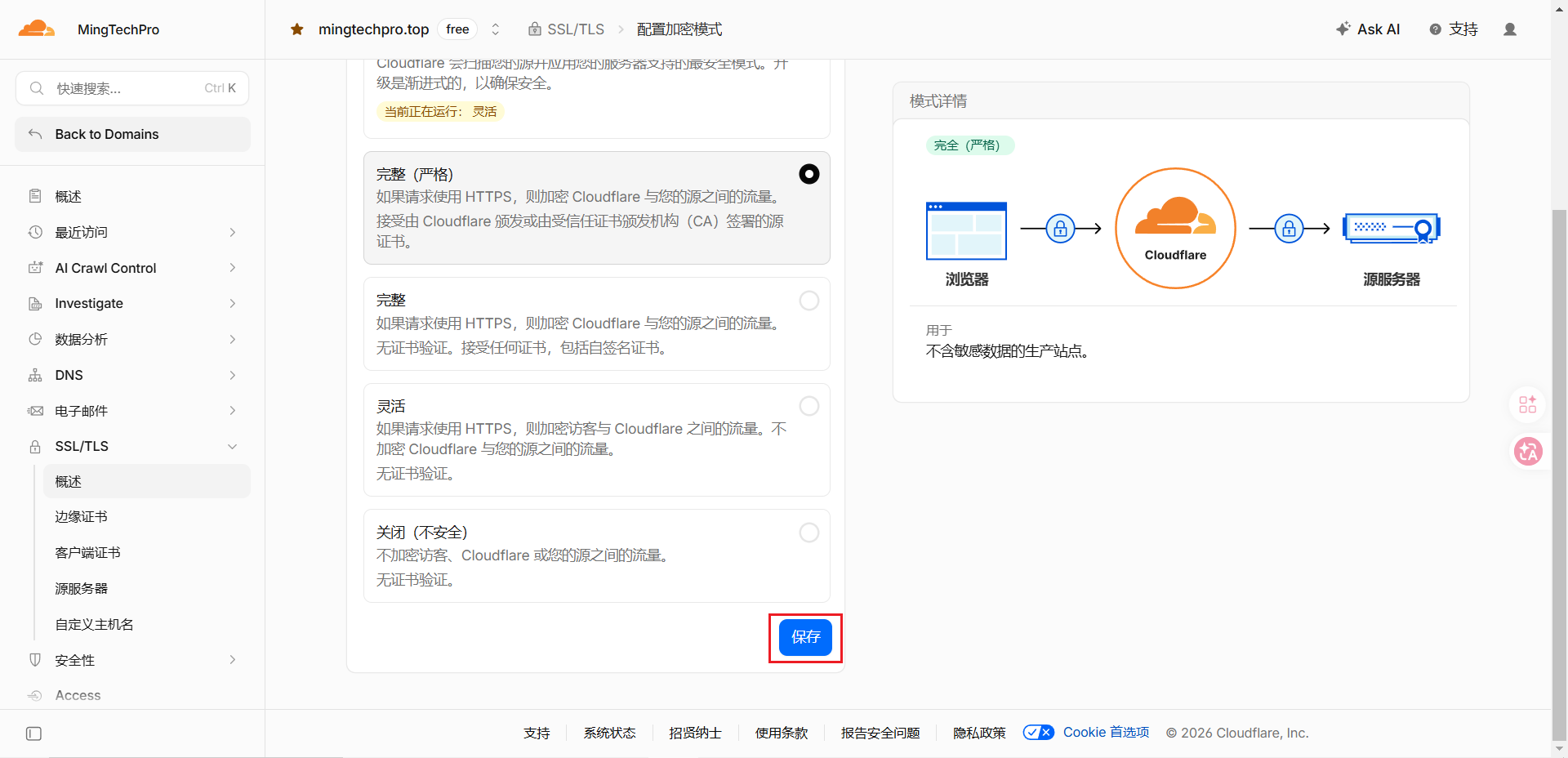Screen dimensions: 1568x758
Task: Click the 保存 button
Action: point(805,637)
